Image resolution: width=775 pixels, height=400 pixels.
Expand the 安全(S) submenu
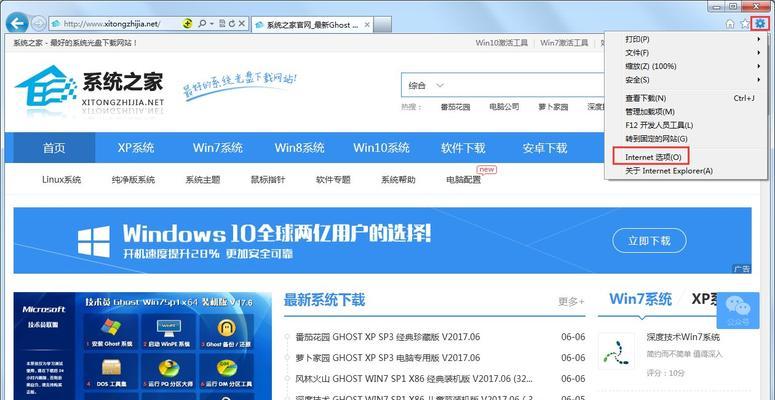pyautogui.click(x=686, y=80)
